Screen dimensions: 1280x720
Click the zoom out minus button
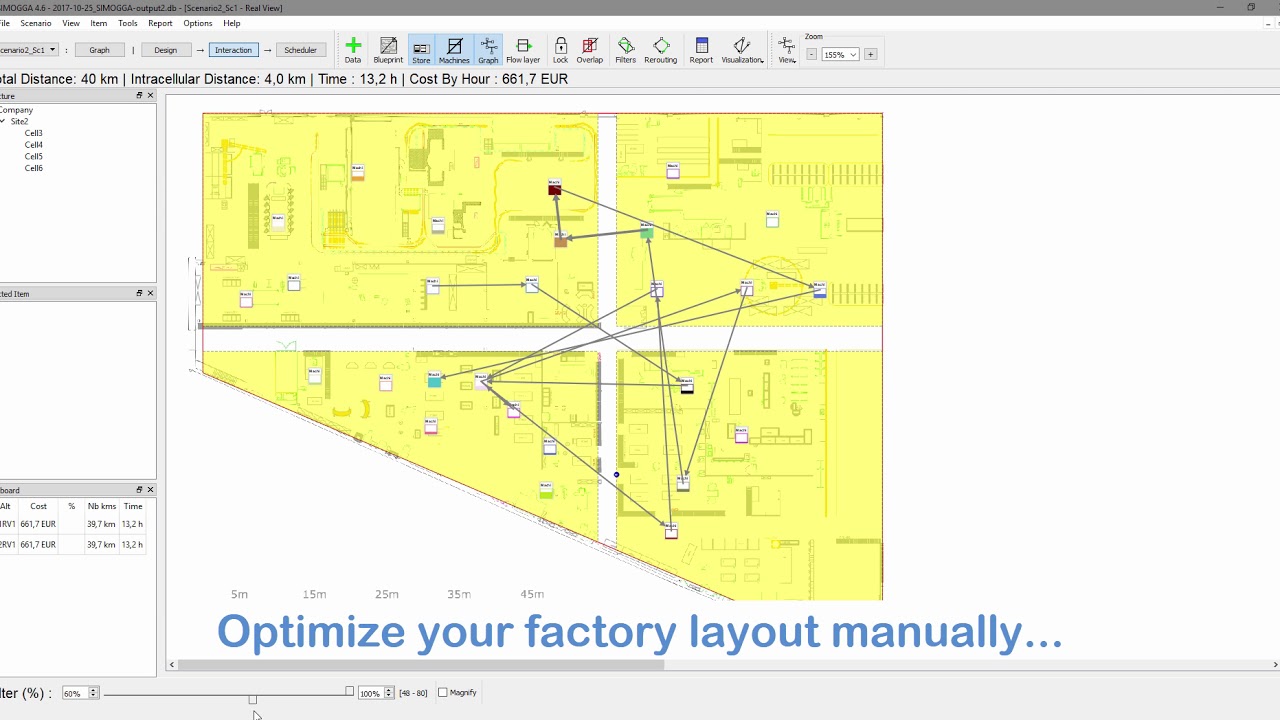811,54
